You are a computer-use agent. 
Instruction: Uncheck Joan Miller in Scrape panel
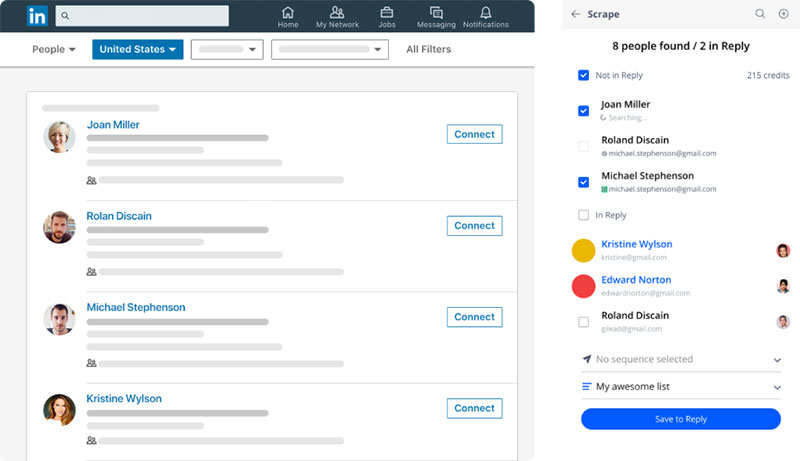click(x=584, y=111)
